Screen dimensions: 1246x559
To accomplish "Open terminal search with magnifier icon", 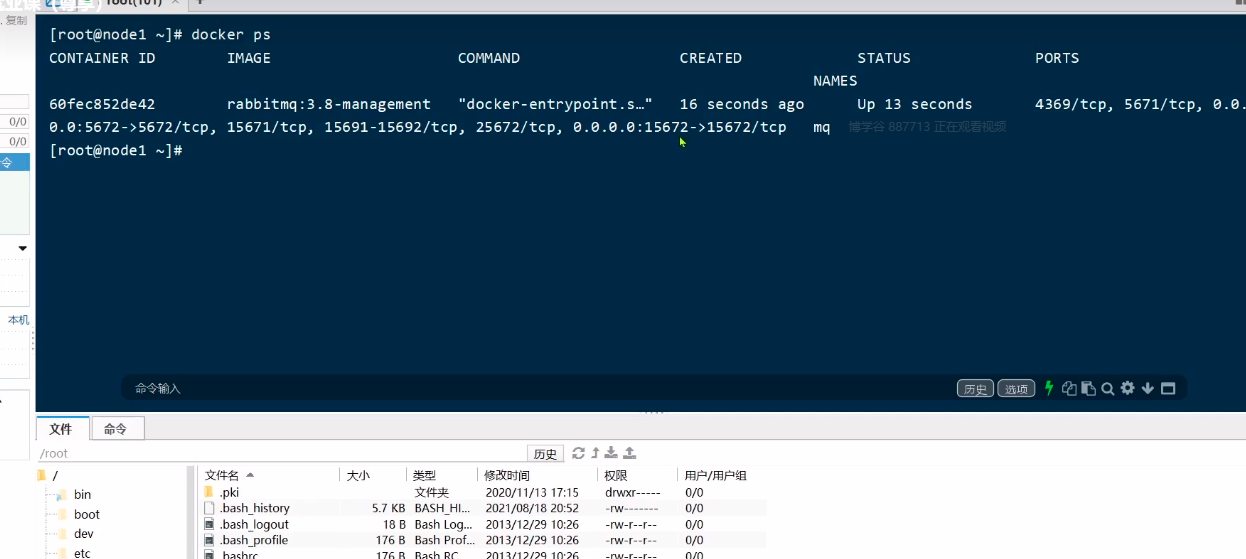I will tap(1108, 388).
